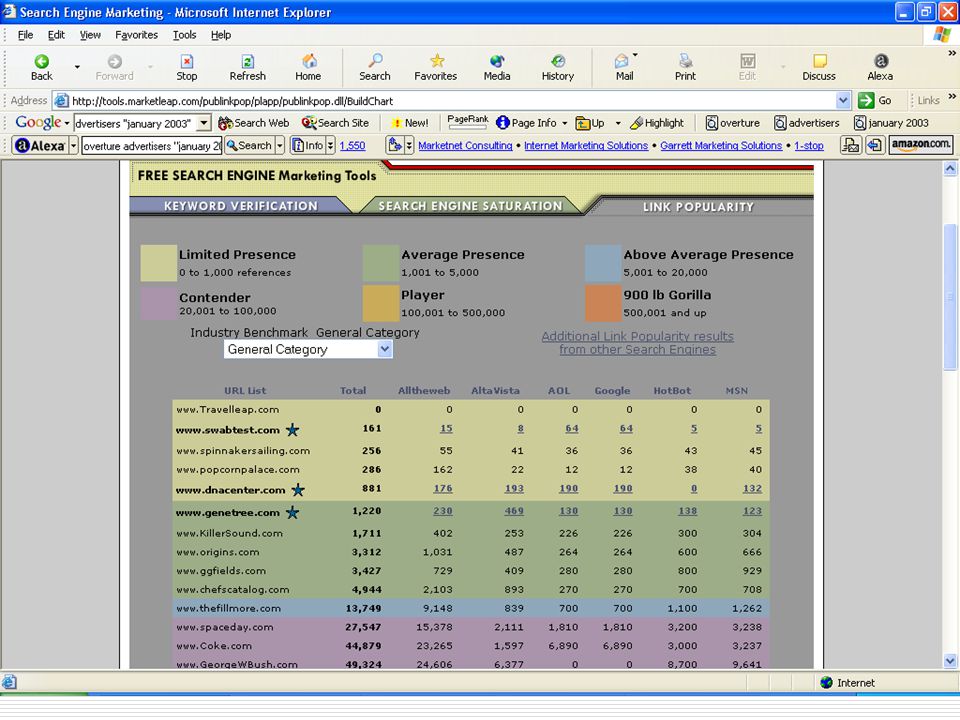Open the Favorites menu in menu bar
960x720 pixels.
pos(137,35)
